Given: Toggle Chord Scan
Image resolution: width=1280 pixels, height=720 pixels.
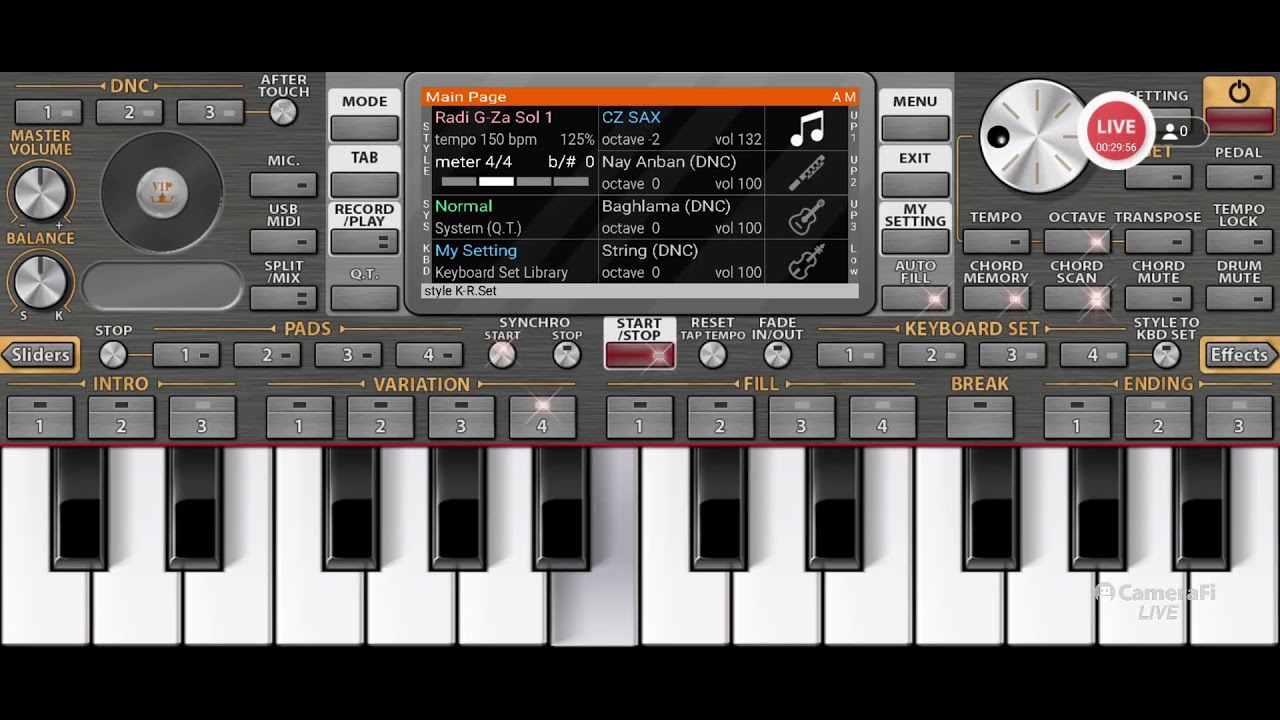Looking at the screenshot, I should click(x=1077, y=298).
